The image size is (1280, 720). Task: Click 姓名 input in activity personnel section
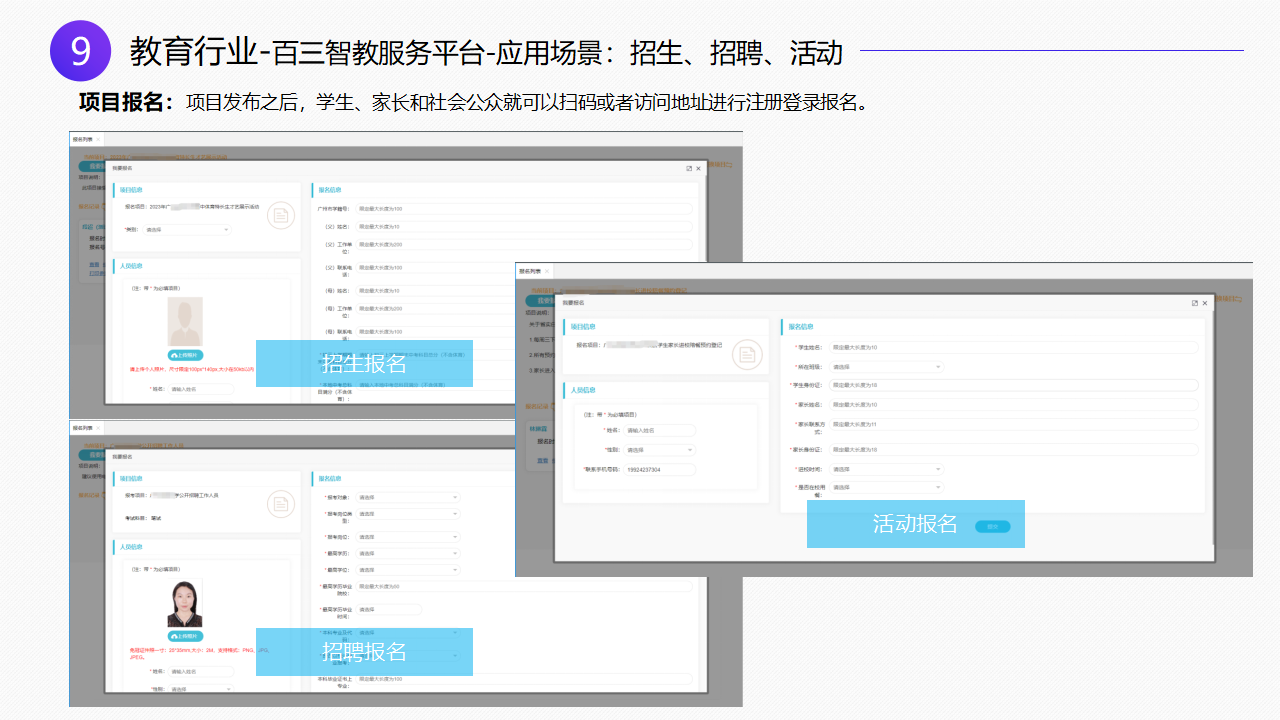(x=659, y=430)
